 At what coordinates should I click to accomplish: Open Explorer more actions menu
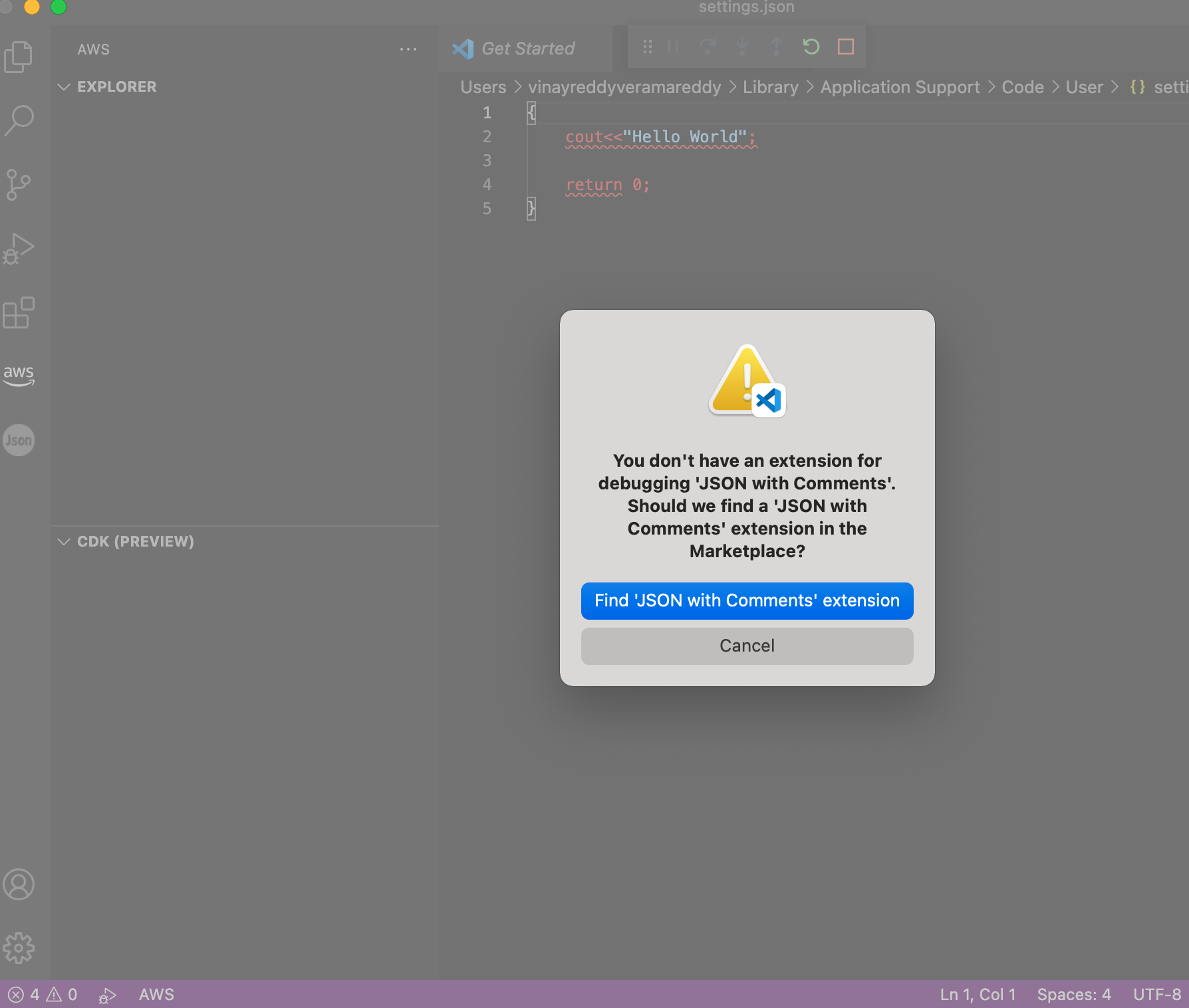(x=408, y=49)
